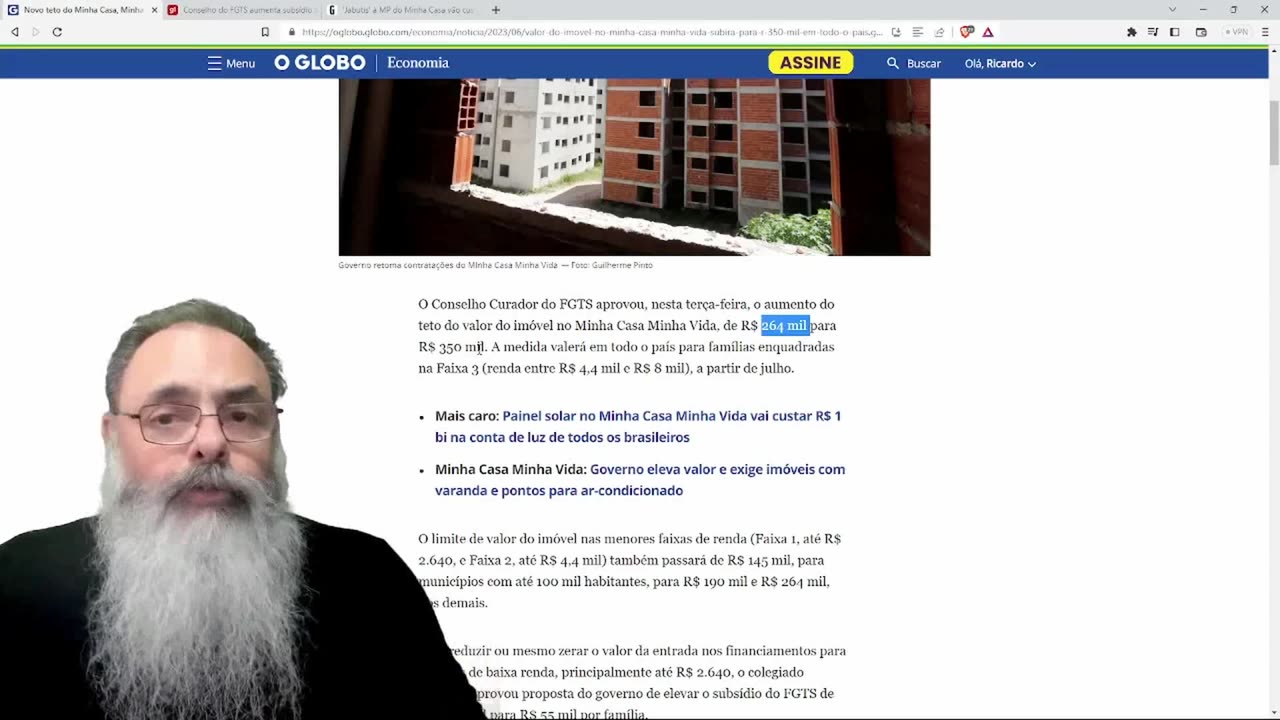Go back to the previous page
Screen dimensions: 1280x720
point(15,32)
